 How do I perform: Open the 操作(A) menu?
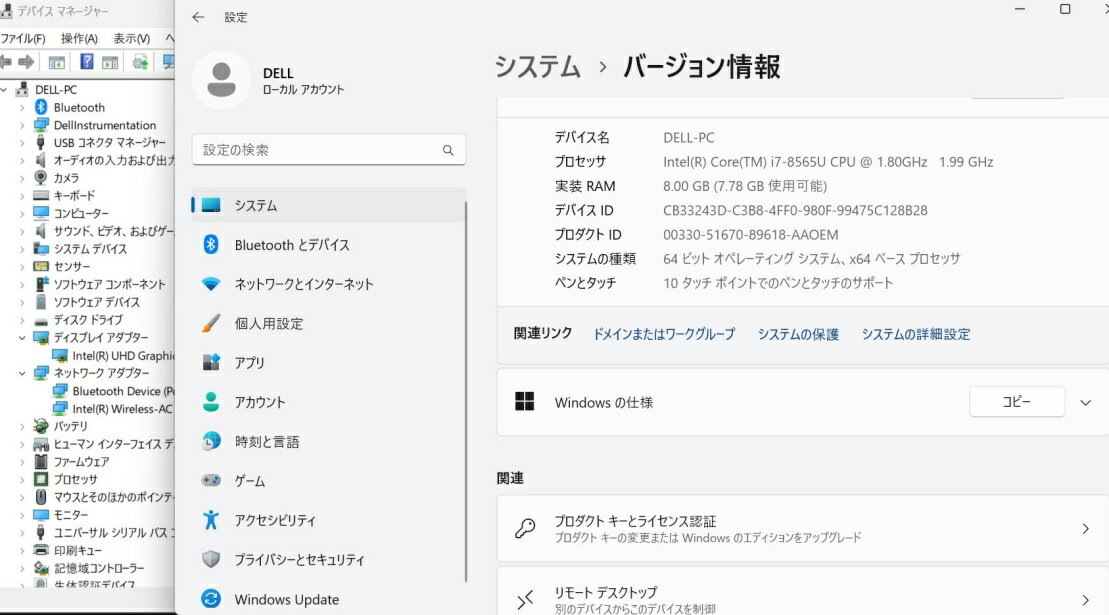(79, 38)
